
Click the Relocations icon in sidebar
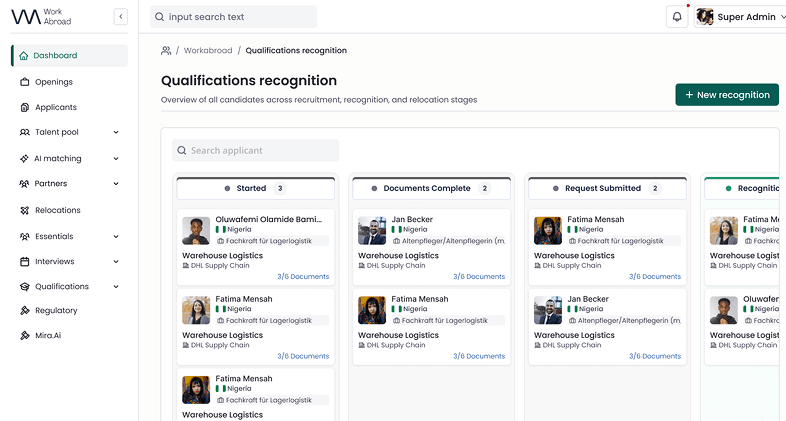coord(25,211)
